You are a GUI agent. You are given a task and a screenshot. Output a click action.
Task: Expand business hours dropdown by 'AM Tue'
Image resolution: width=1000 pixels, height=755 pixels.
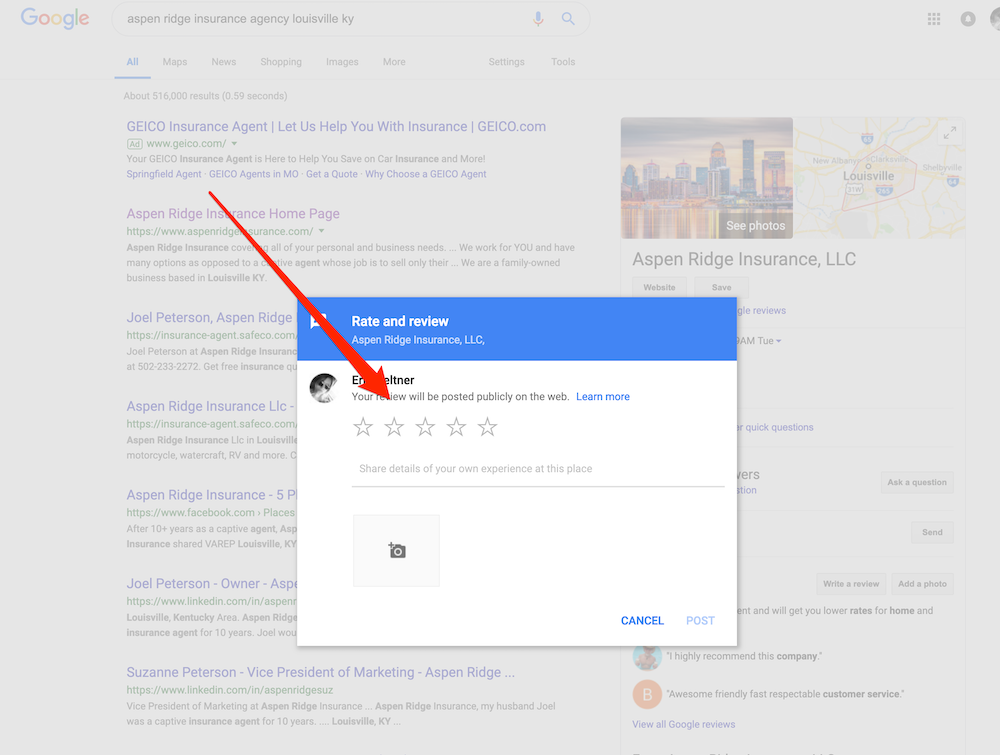[779, 341]
